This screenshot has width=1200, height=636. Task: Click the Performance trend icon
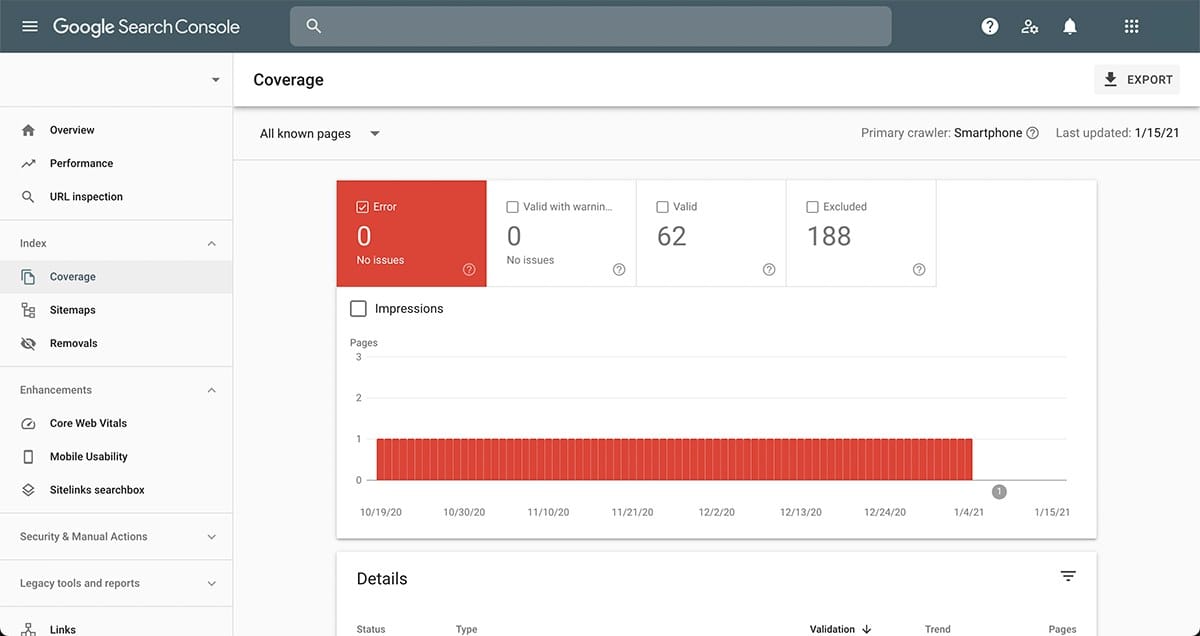[28, 163]
